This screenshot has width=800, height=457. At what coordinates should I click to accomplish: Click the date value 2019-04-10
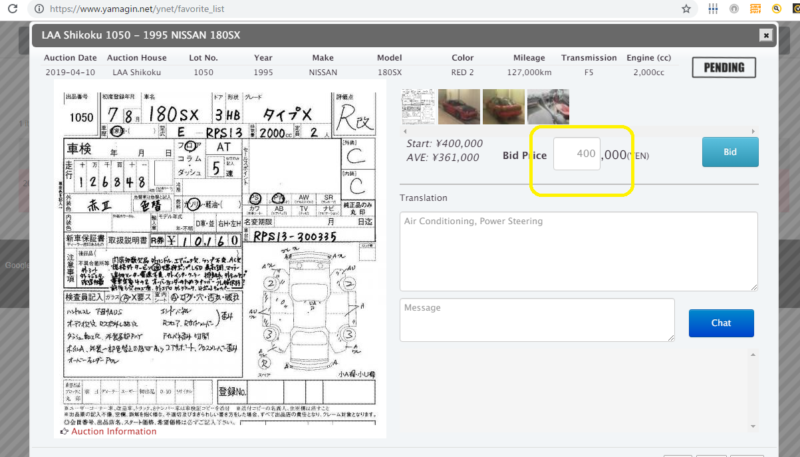click(x=70, y=72)
